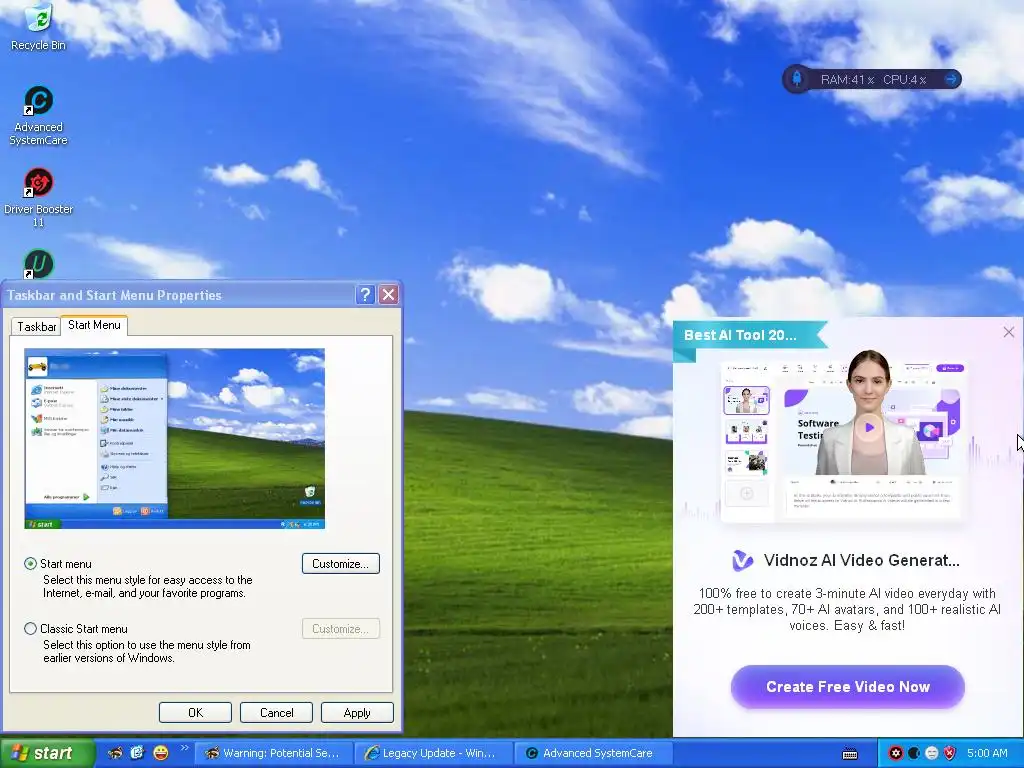Click the help question mark in Properties dialog

[366, 295]
